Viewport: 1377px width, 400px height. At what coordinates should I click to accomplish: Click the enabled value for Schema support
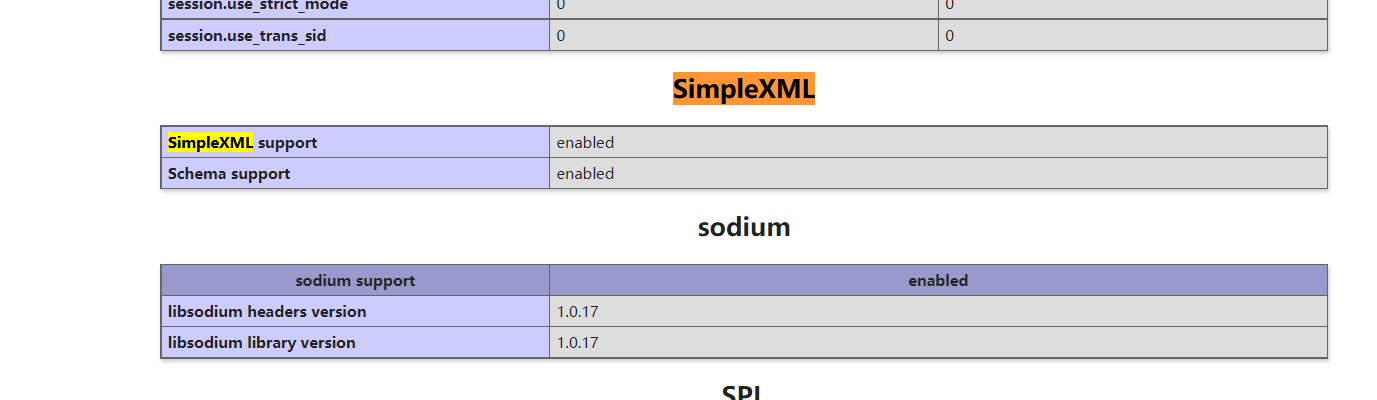point(585,174)
